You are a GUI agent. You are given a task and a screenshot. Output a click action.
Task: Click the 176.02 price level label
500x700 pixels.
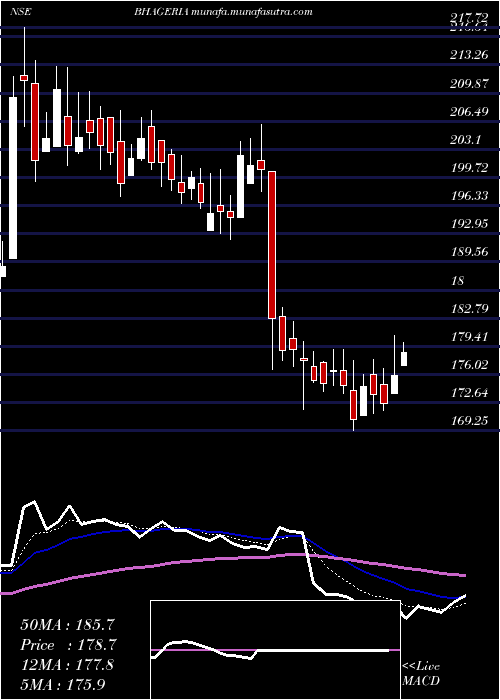[x=469, y=364]
